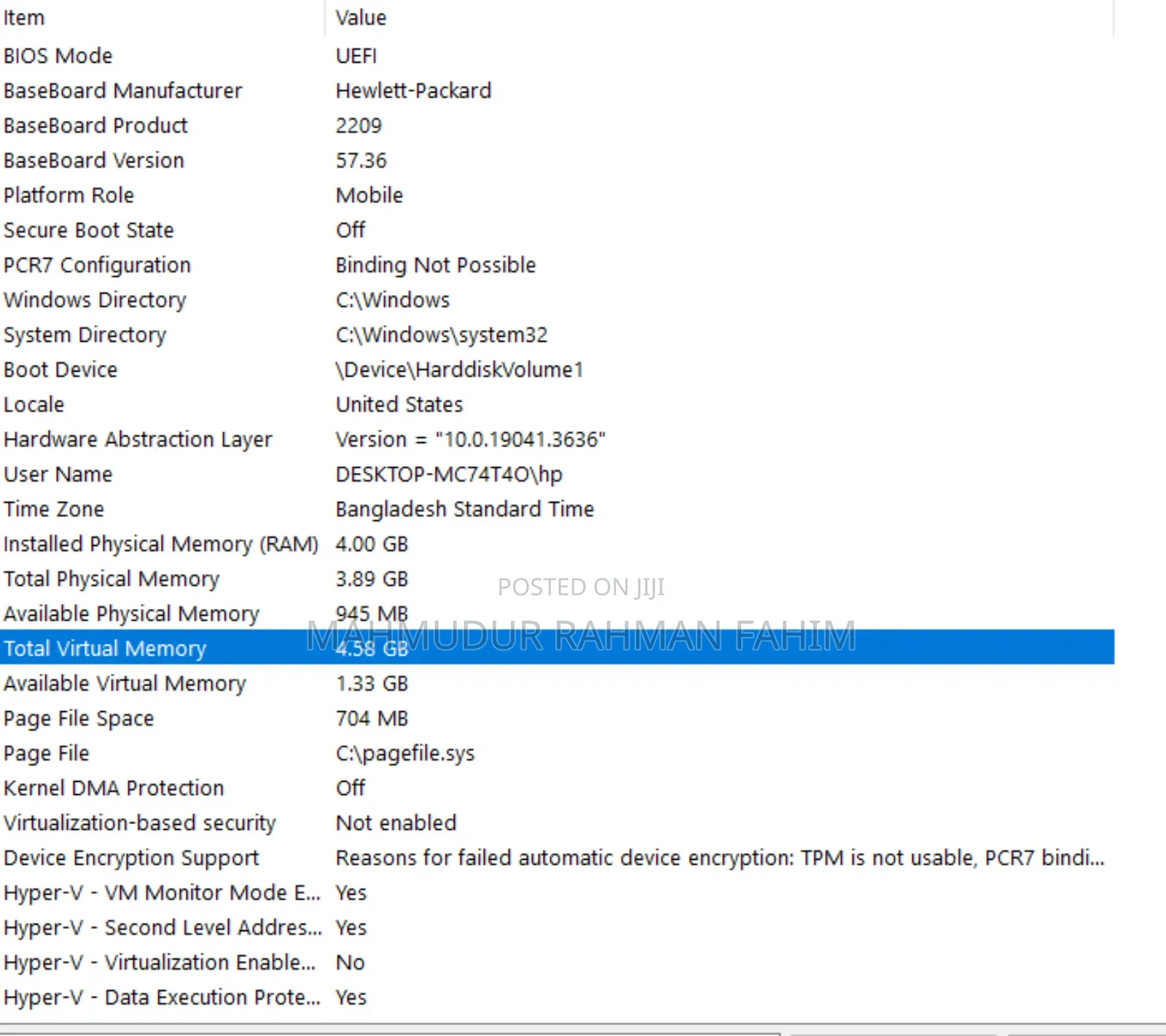Select the Hardware Abstraction Layer row
Screen dimensions: 1166x1036
(138, 440)
